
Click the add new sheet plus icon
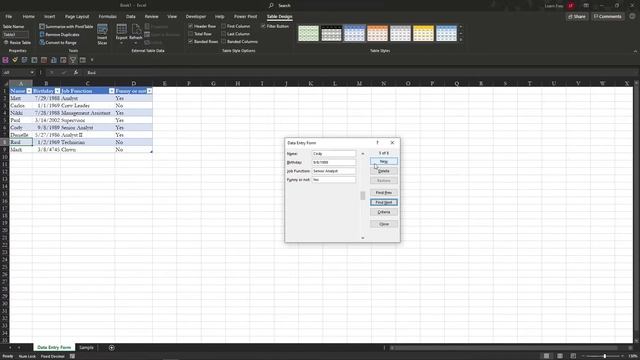point(111,348)
